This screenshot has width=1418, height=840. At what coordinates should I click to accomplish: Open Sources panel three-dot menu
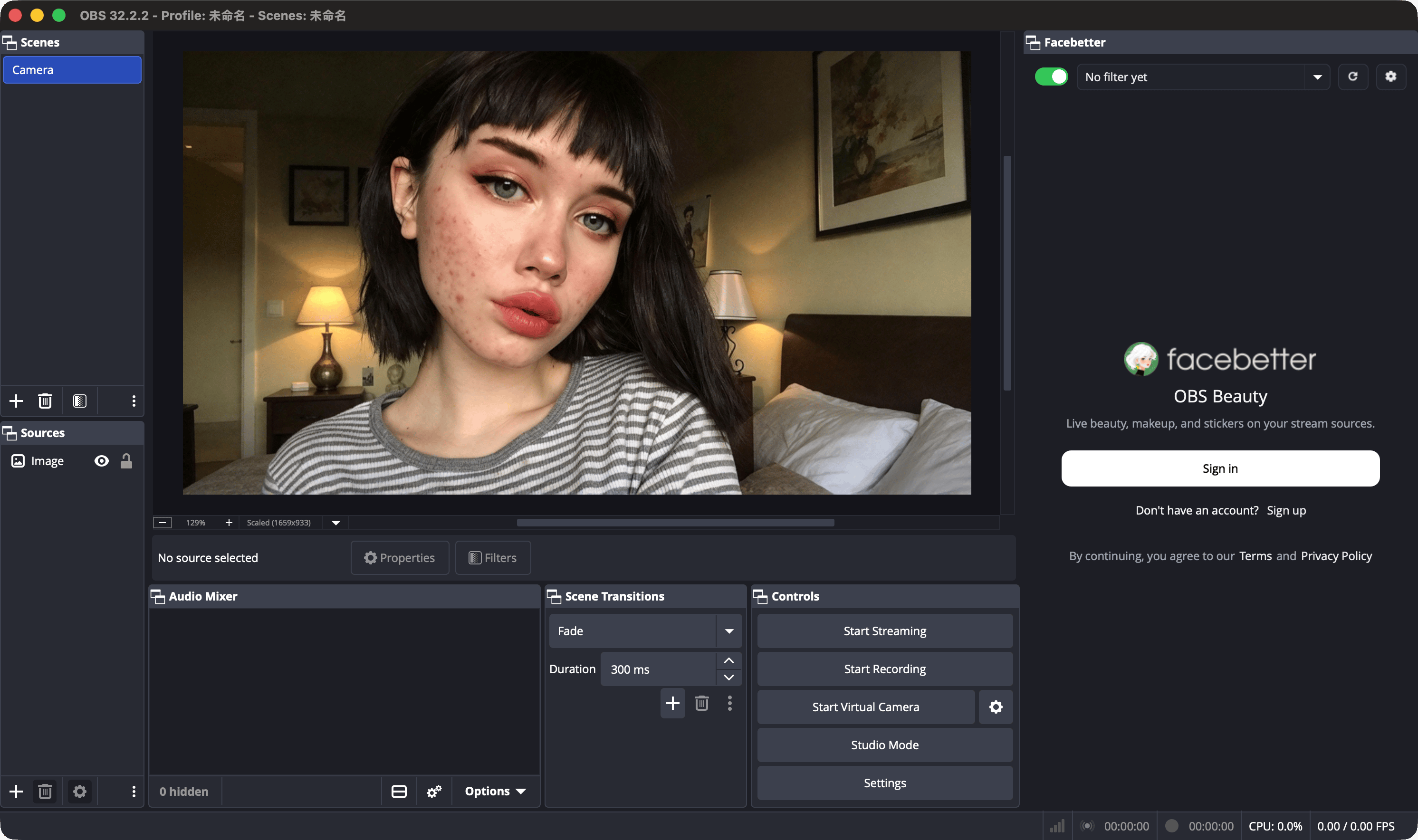134,792
